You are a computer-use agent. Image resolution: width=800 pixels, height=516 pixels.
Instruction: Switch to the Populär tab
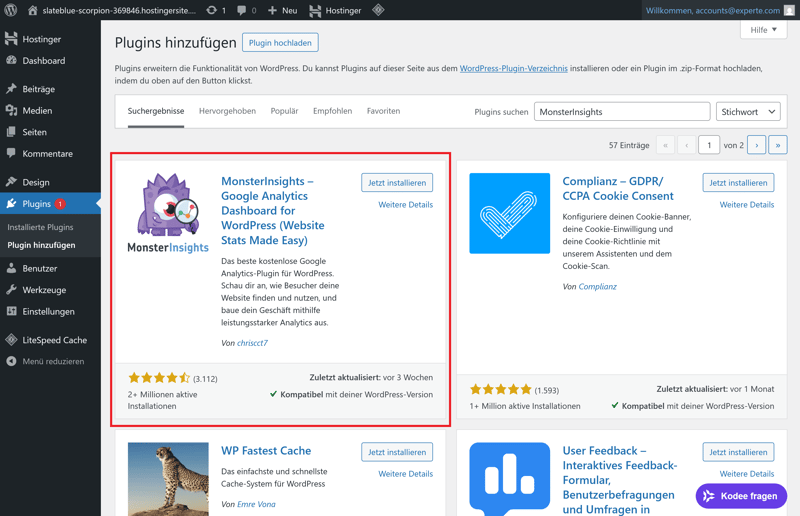tap(284, 111)
